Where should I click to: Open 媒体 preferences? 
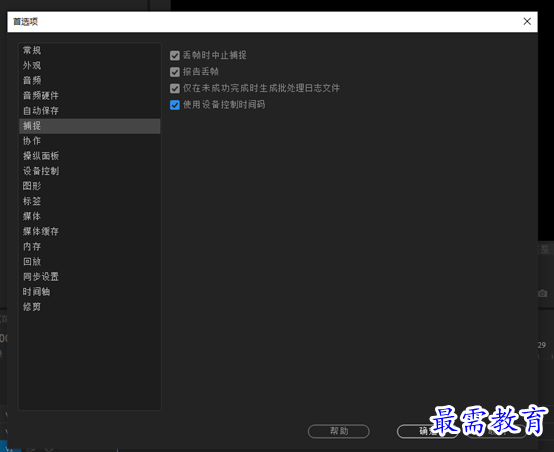tap(90, 217)
